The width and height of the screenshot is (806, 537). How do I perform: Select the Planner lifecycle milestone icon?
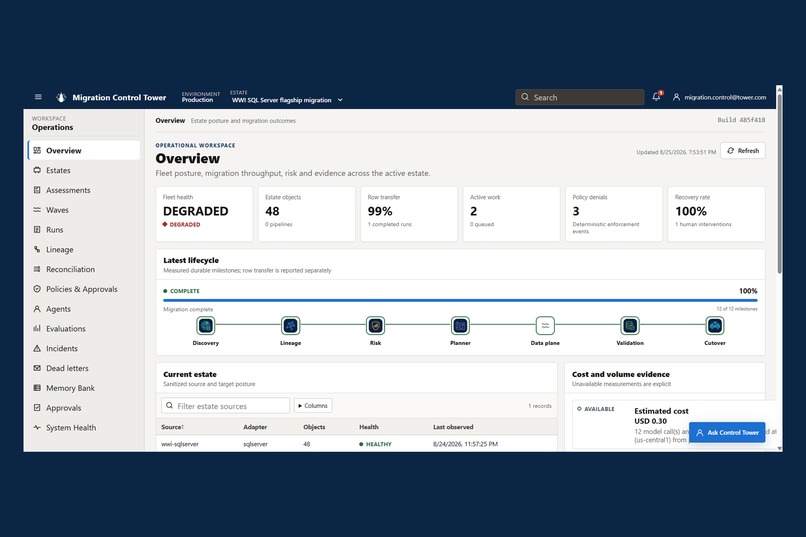460,325
